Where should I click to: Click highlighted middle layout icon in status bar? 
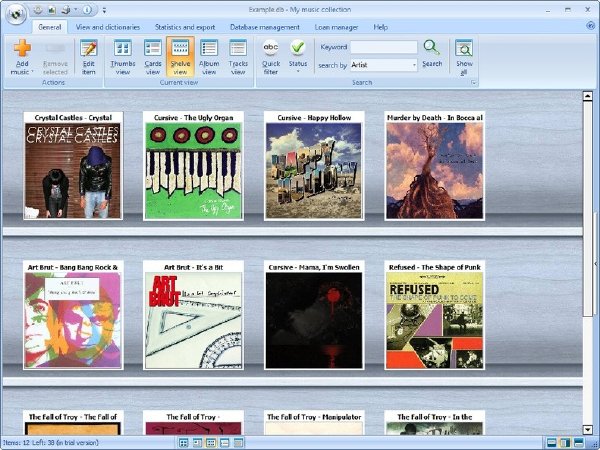click(x=565, y=443)
